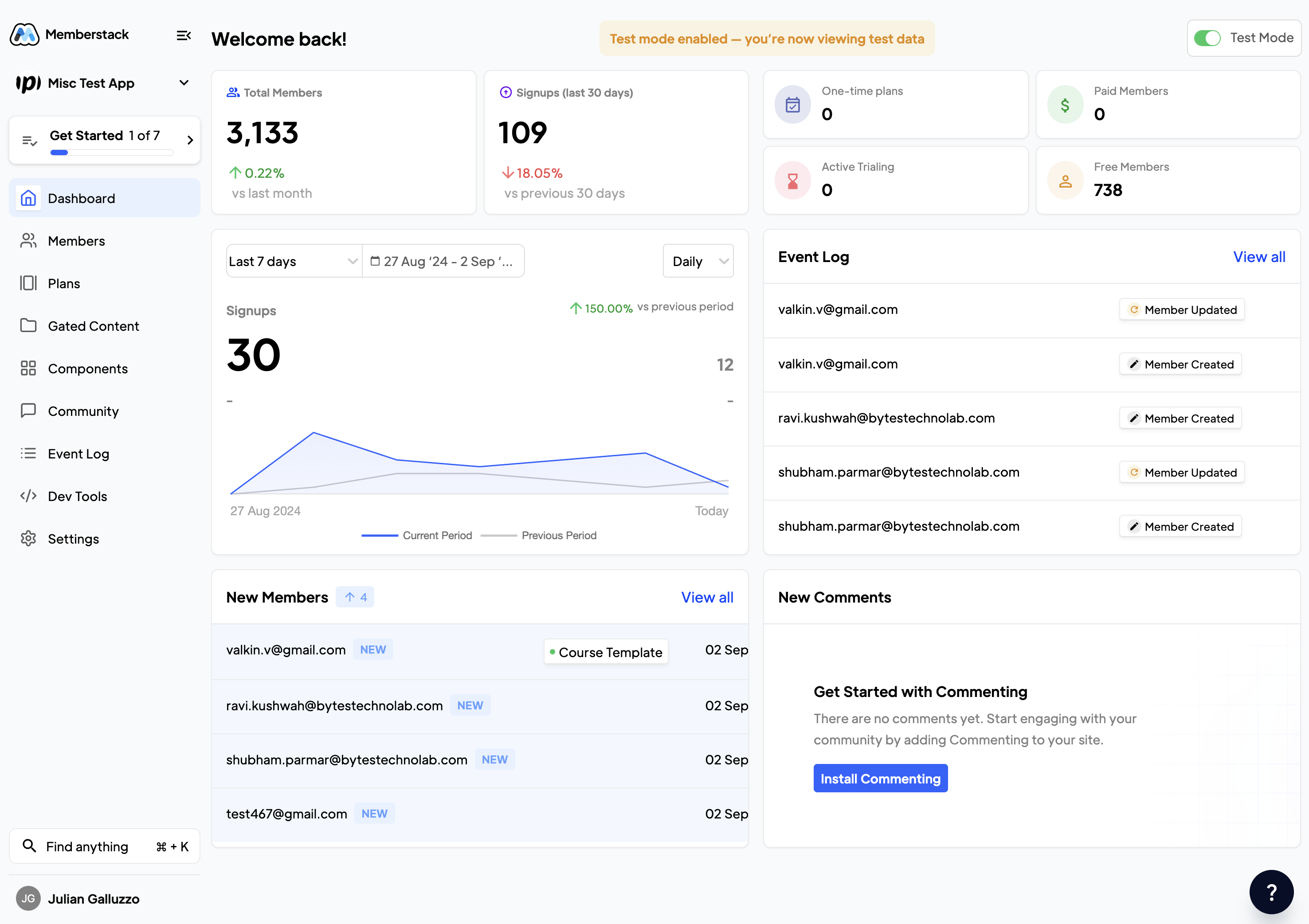This screenshot has height=924, width=1309.
Task: Click the Free Members person icon
Action: pyautogui.click(x=1064, y=181)
